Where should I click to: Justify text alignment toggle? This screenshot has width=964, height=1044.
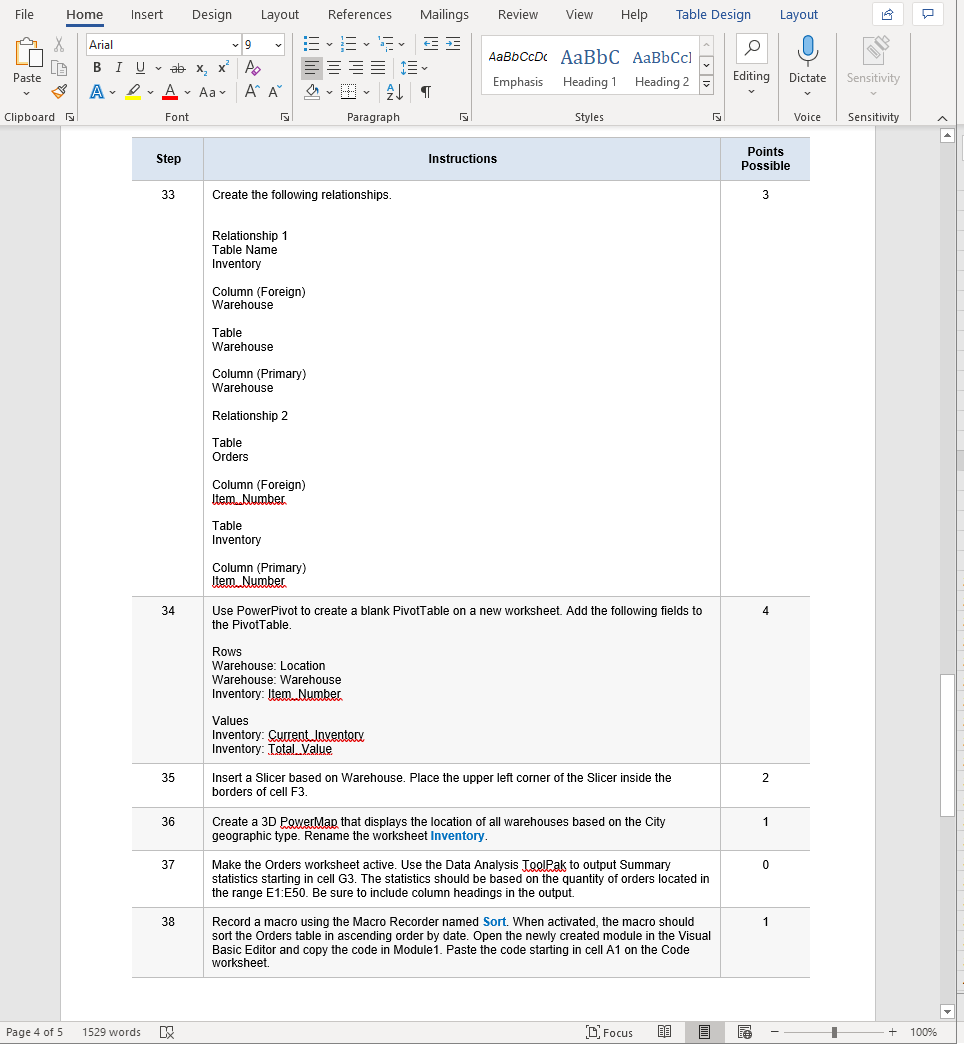click(377, 68)
